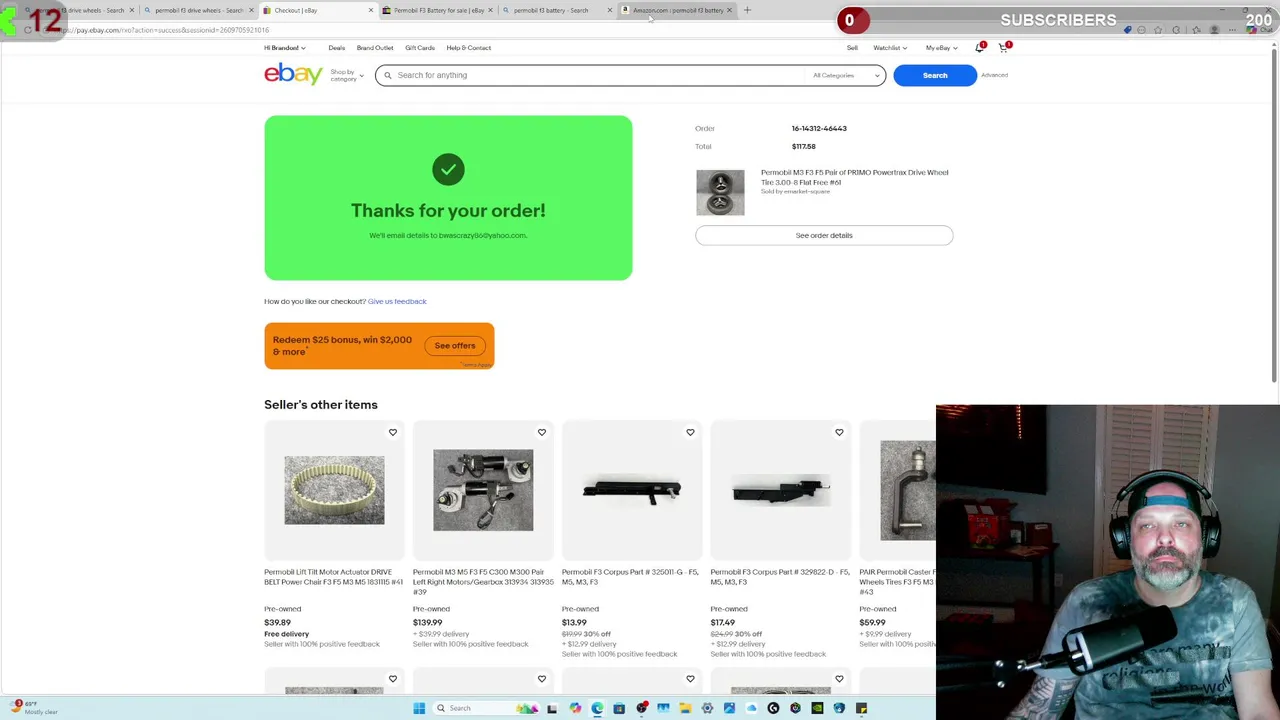Viewport: 1280px width, 720px height.
Task: Click the Sell link in the header
Action: (852, 48)
